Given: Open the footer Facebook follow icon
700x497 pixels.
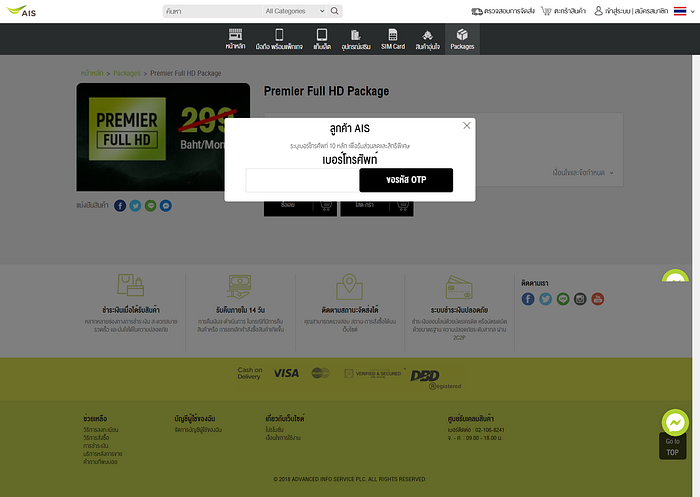Looking at the screenshot, I should click(528, 299).
